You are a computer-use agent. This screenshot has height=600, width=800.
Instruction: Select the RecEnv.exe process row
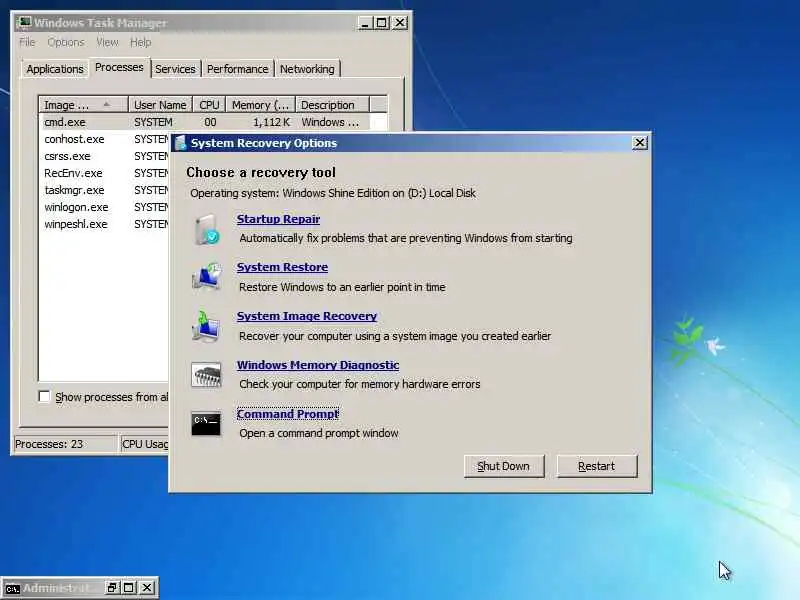tap(104, 173)
